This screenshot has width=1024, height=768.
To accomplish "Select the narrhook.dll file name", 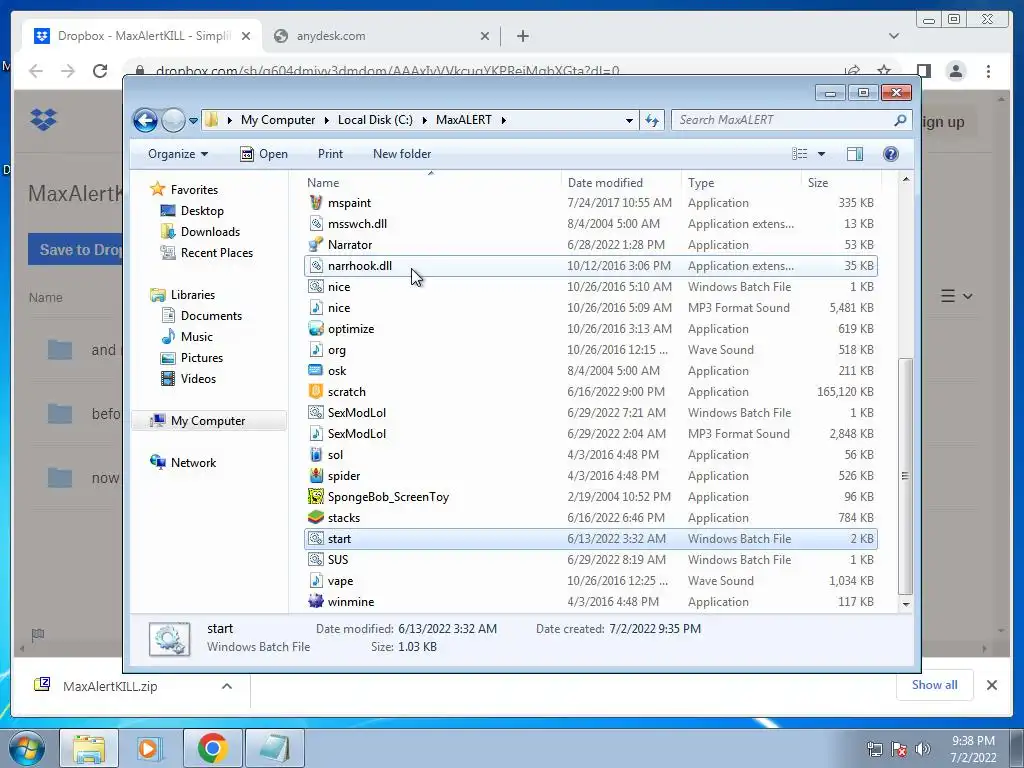I will coord(360,266).
